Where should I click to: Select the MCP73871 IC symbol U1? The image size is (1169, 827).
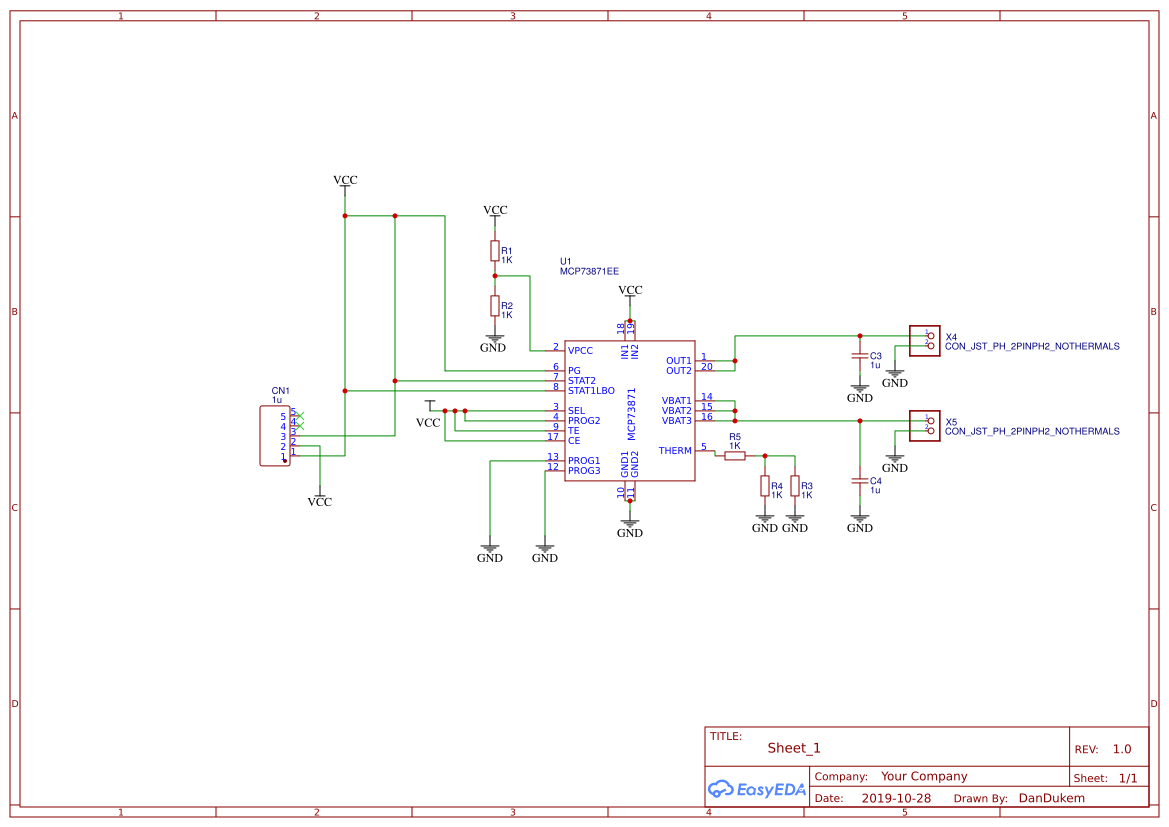pyautogui.click(x=630, y=410)
